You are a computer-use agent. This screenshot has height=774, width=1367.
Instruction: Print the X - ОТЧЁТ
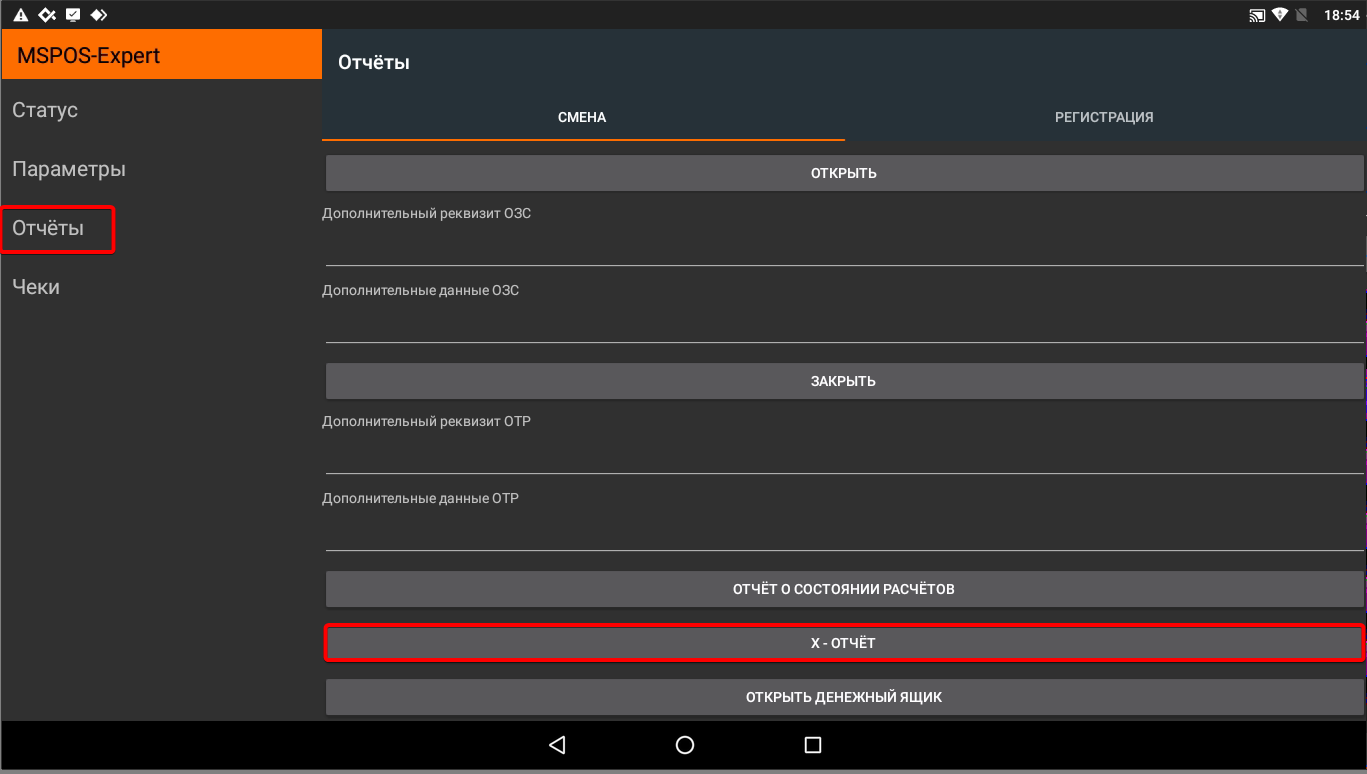pyautogui.click(x=844, y=643)
